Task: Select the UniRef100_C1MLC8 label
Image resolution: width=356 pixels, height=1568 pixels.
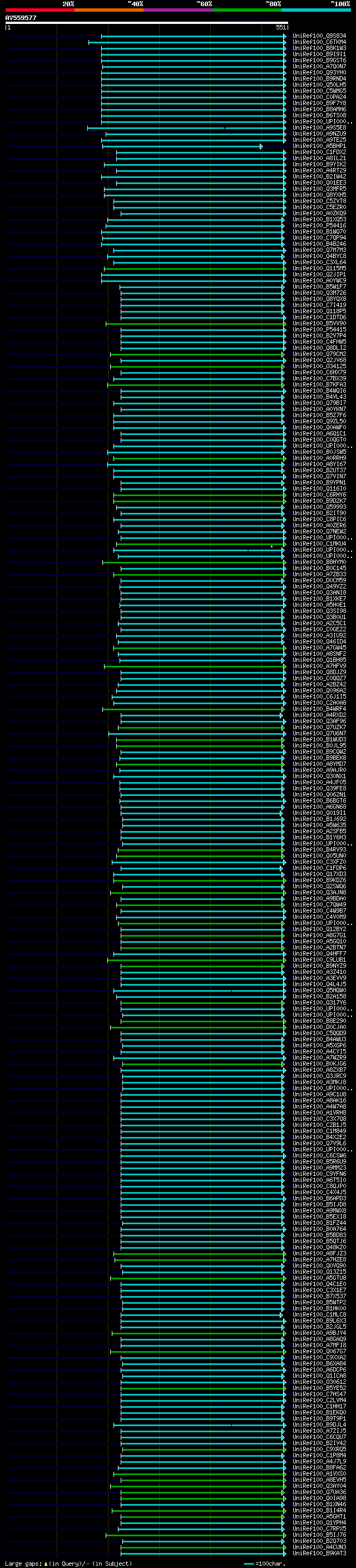Action: 319,1314
